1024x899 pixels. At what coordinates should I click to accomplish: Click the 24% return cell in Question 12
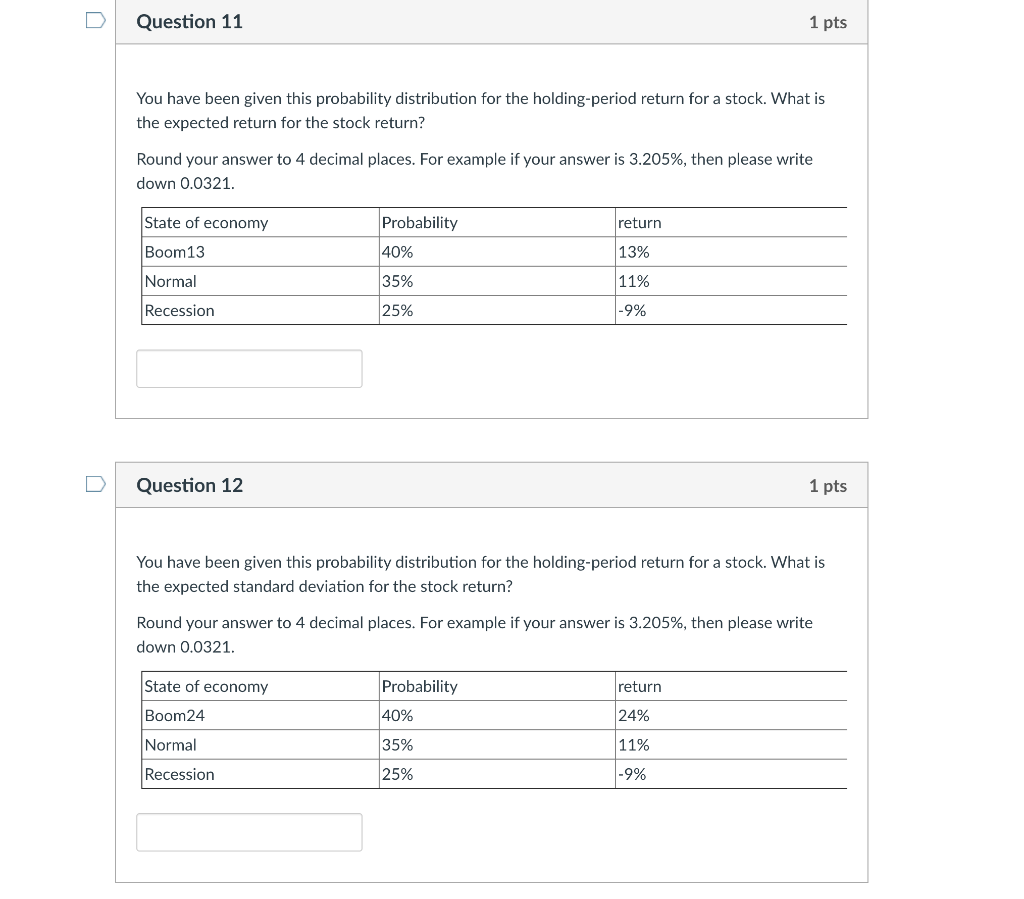pos(638,715)
